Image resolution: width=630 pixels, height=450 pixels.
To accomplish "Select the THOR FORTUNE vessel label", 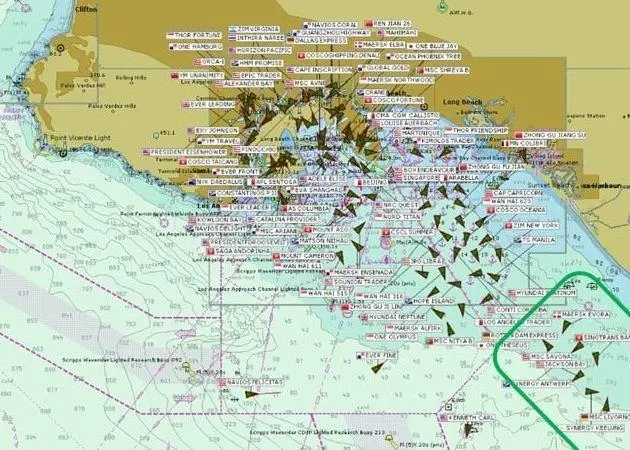I will 194,35.
